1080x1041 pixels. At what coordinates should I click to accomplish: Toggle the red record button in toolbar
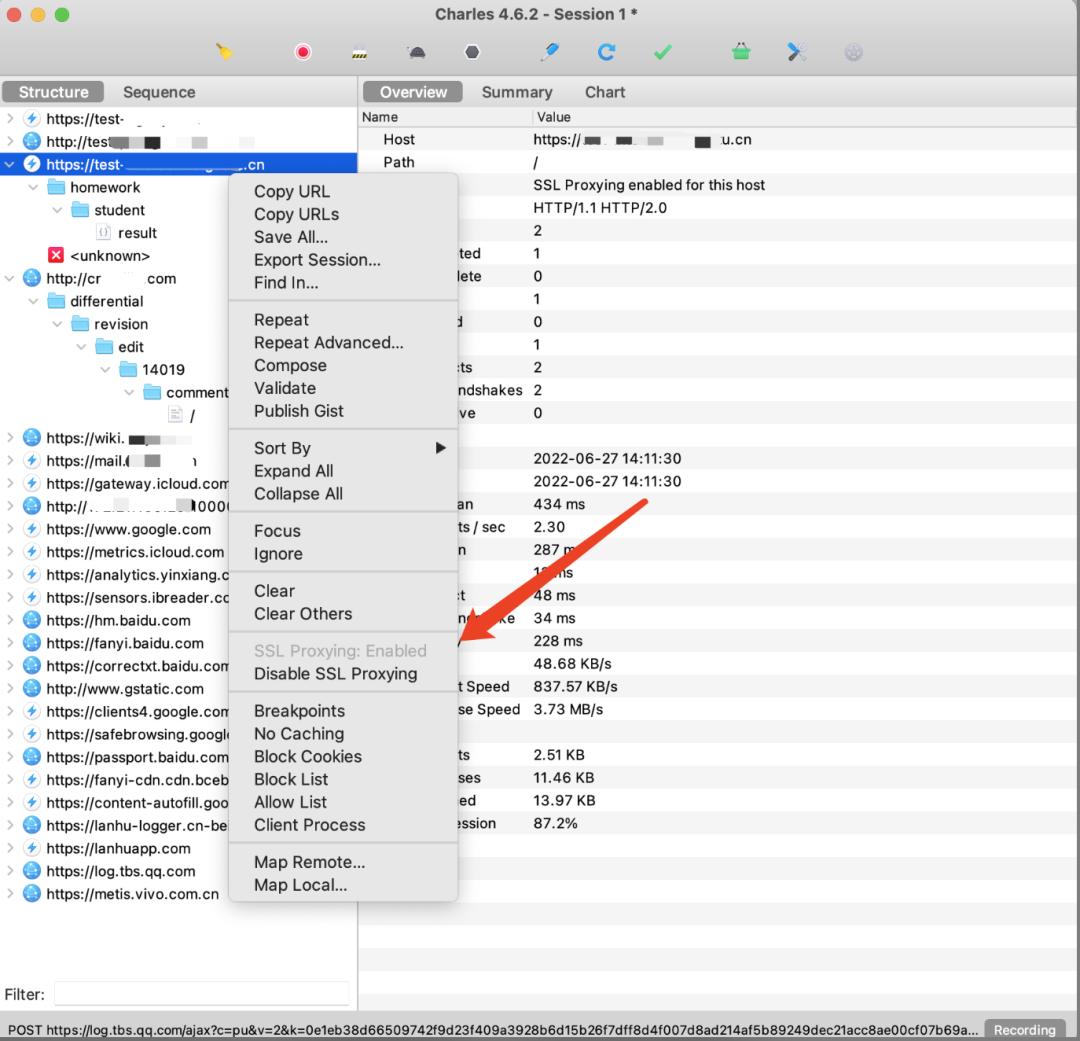tap(303, 52)
